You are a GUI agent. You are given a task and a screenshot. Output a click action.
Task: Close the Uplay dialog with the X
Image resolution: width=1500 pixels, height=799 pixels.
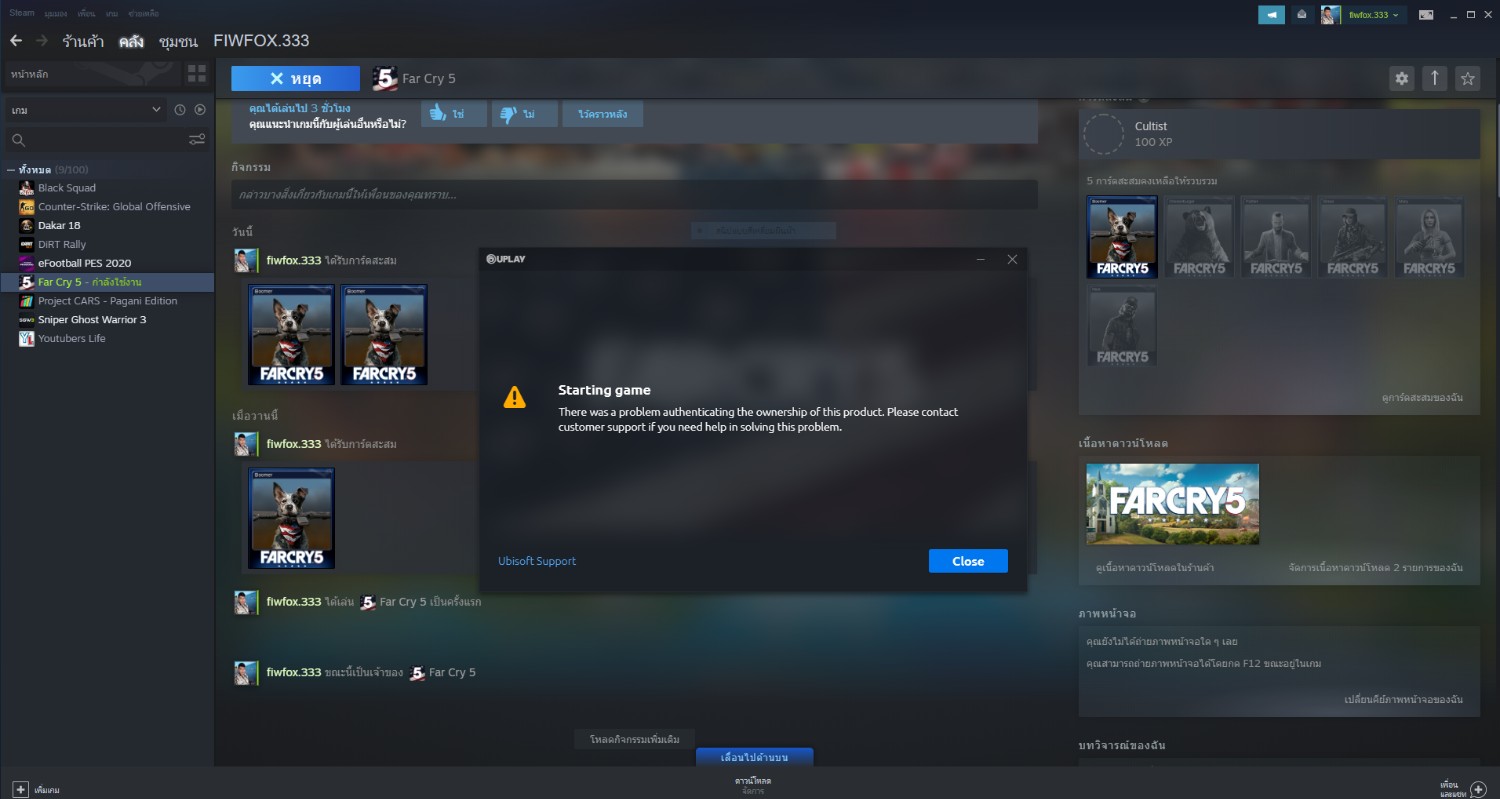[x=1012, y=259]
